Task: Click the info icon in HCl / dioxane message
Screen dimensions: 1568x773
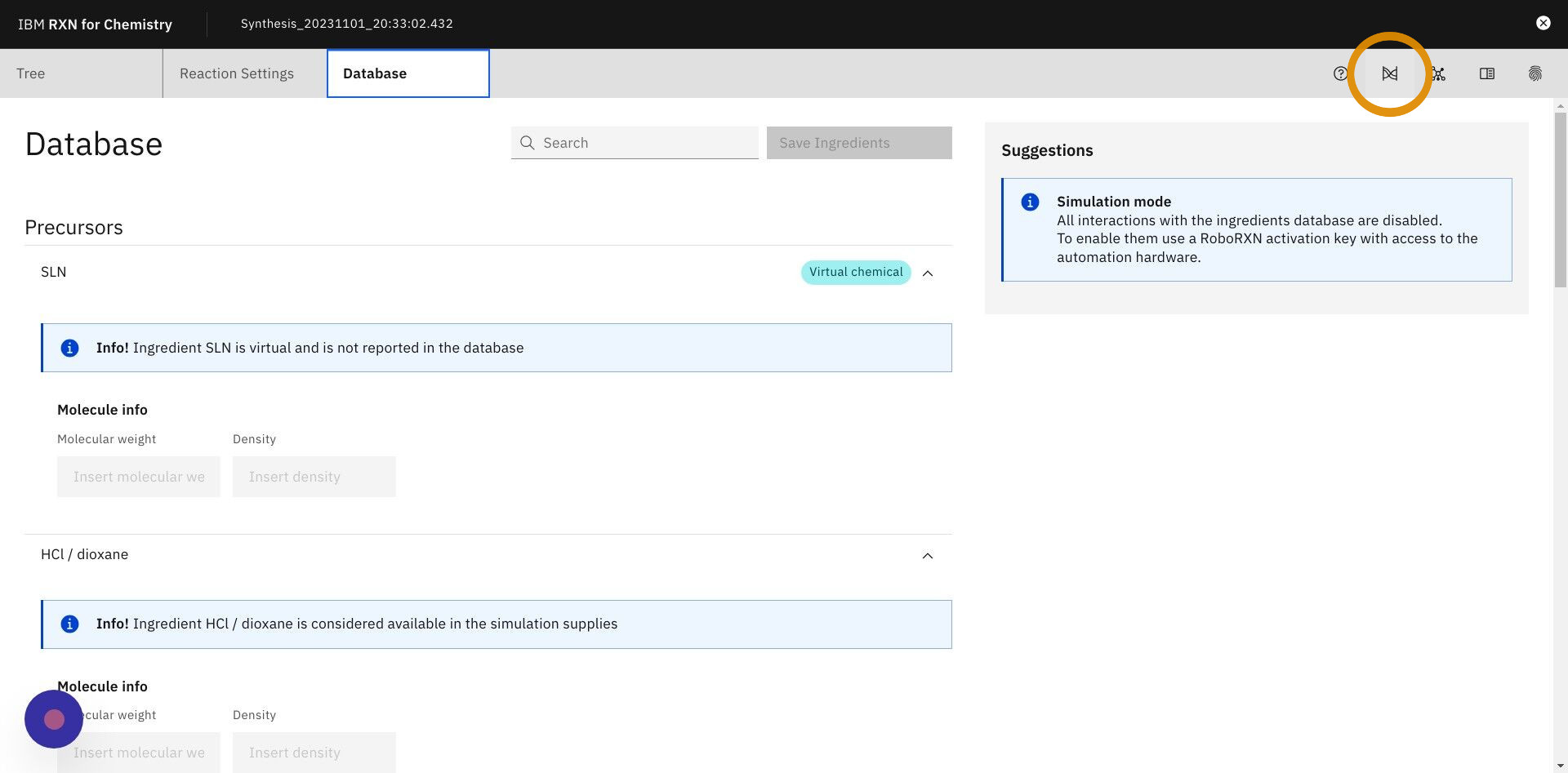Action: (x=70, y=624)
